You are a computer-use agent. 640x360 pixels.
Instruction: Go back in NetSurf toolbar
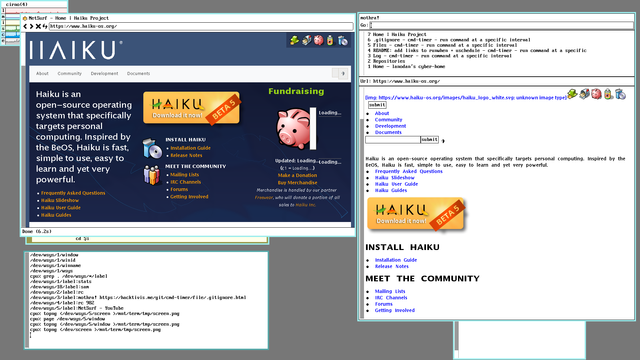[x=25, y=26]
